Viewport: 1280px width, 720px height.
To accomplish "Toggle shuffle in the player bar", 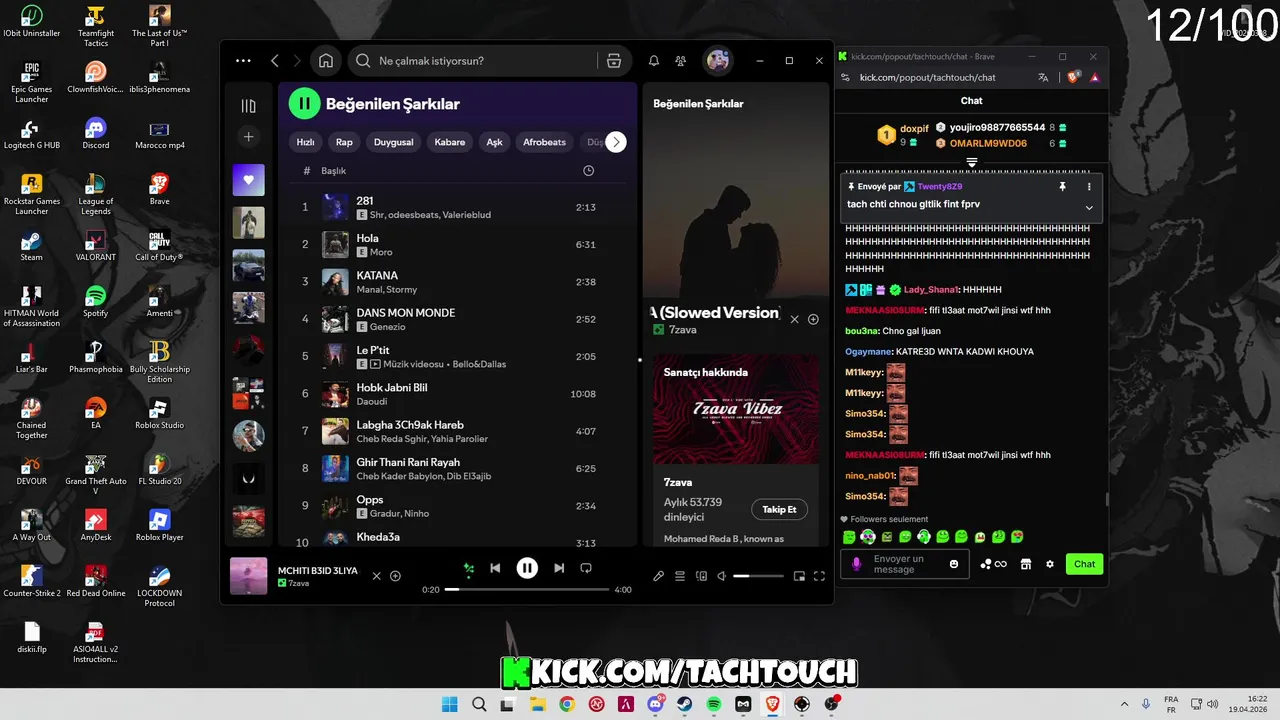I will [x=468, y=568].
